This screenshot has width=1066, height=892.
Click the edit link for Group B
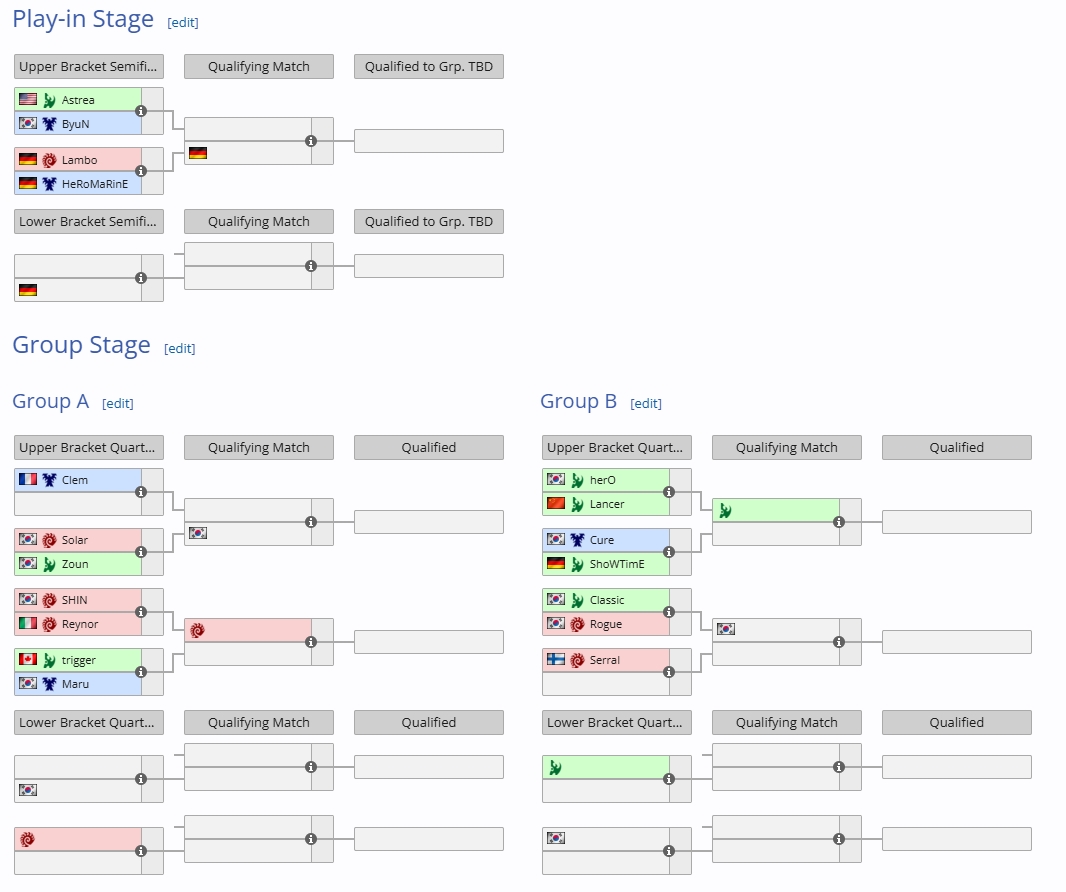click(x=646, y=403)
